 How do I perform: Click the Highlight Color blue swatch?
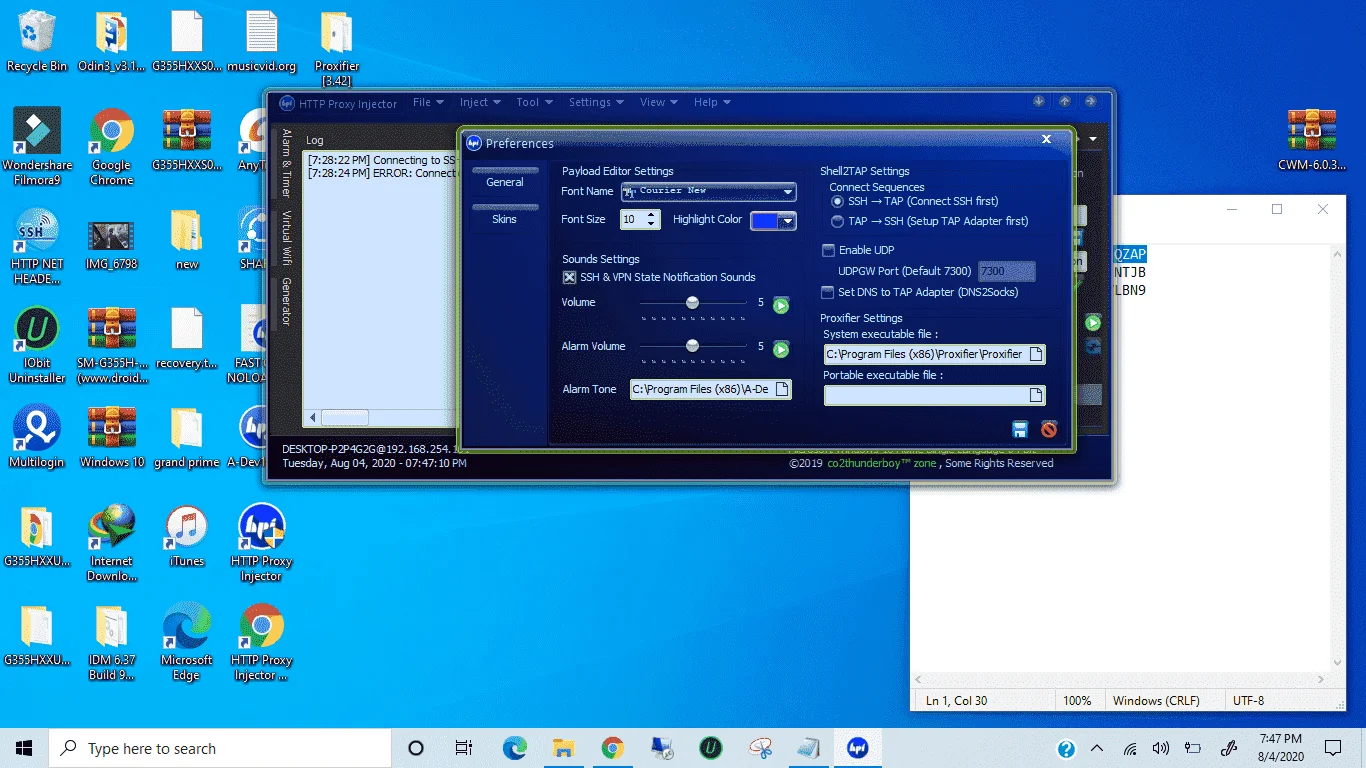tap(765, 221)
